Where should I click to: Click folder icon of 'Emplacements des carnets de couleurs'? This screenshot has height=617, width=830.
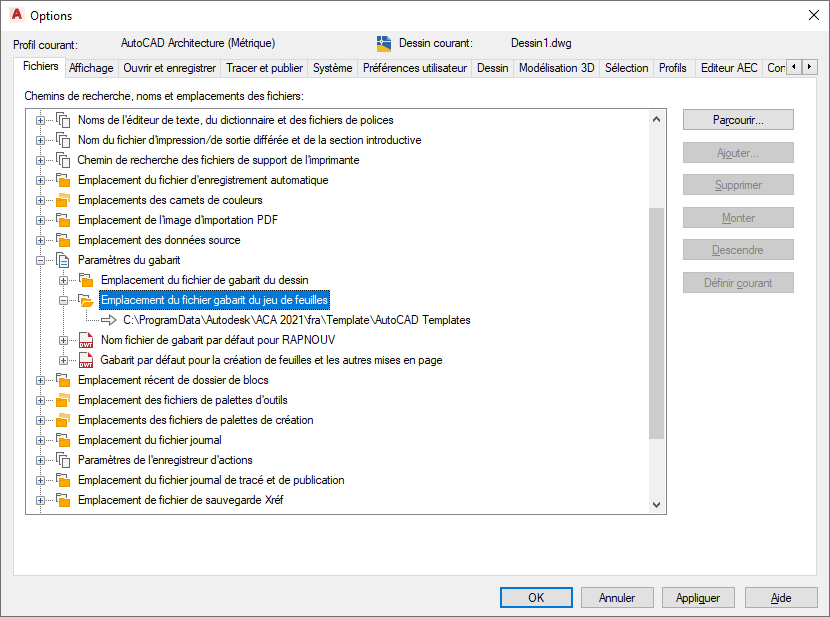coord(63,201)
